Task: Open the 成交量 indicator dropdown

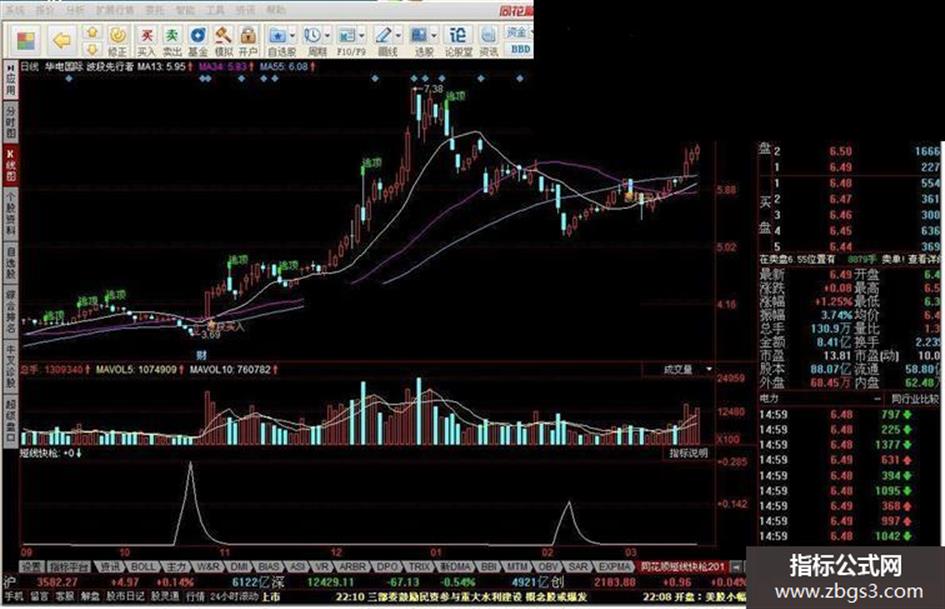Action: point(709,369)
